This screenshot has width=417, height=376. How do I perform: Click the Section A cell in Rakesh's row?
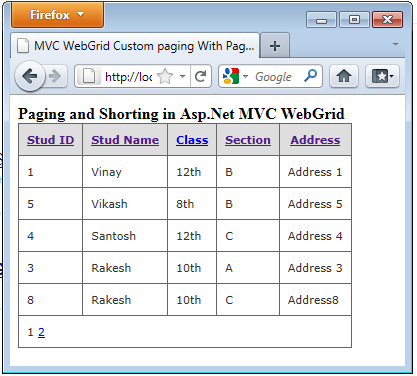pos(248,268)
